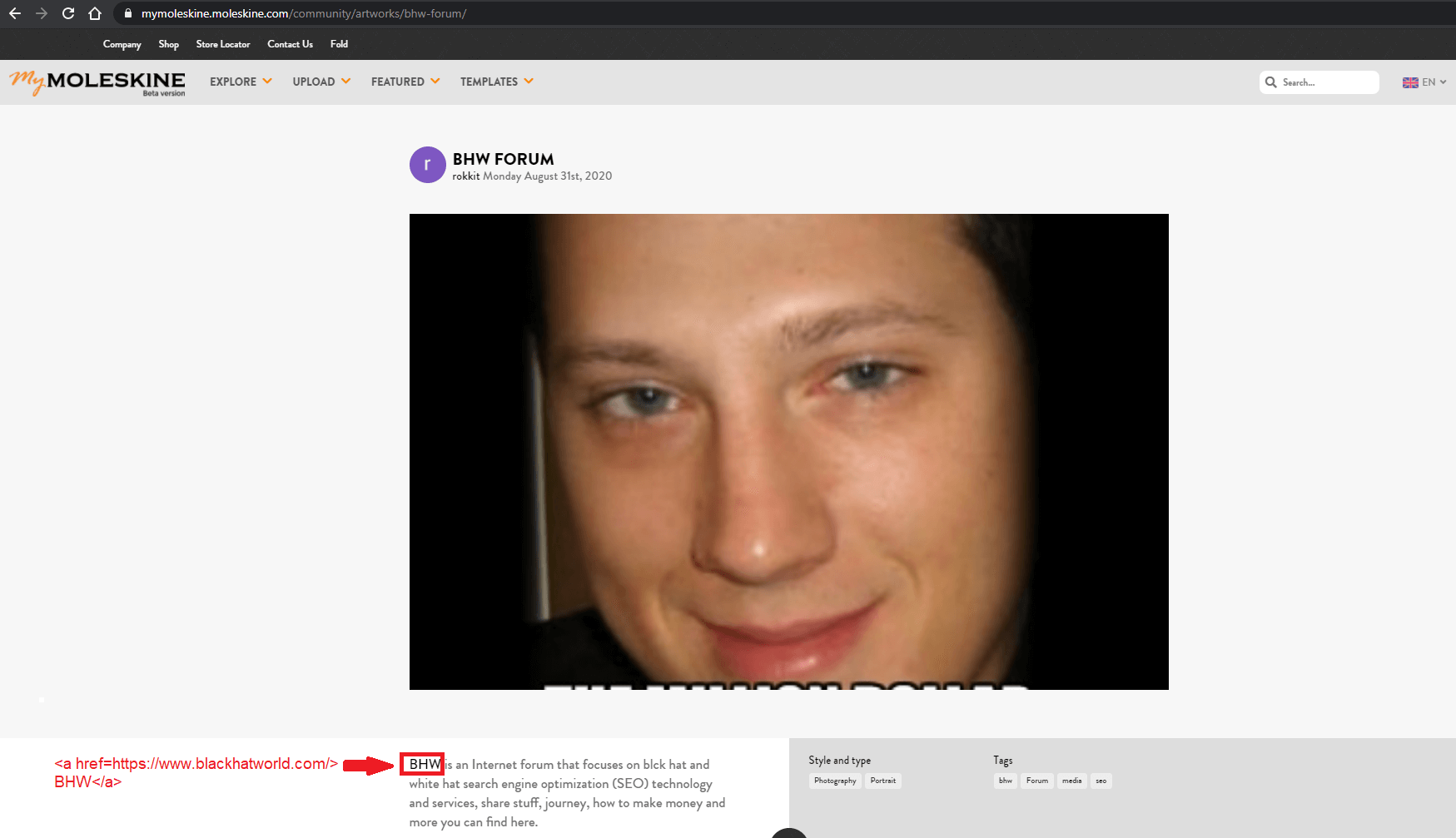
Task: Click the browser address bar URL
Action: (304, 13)
